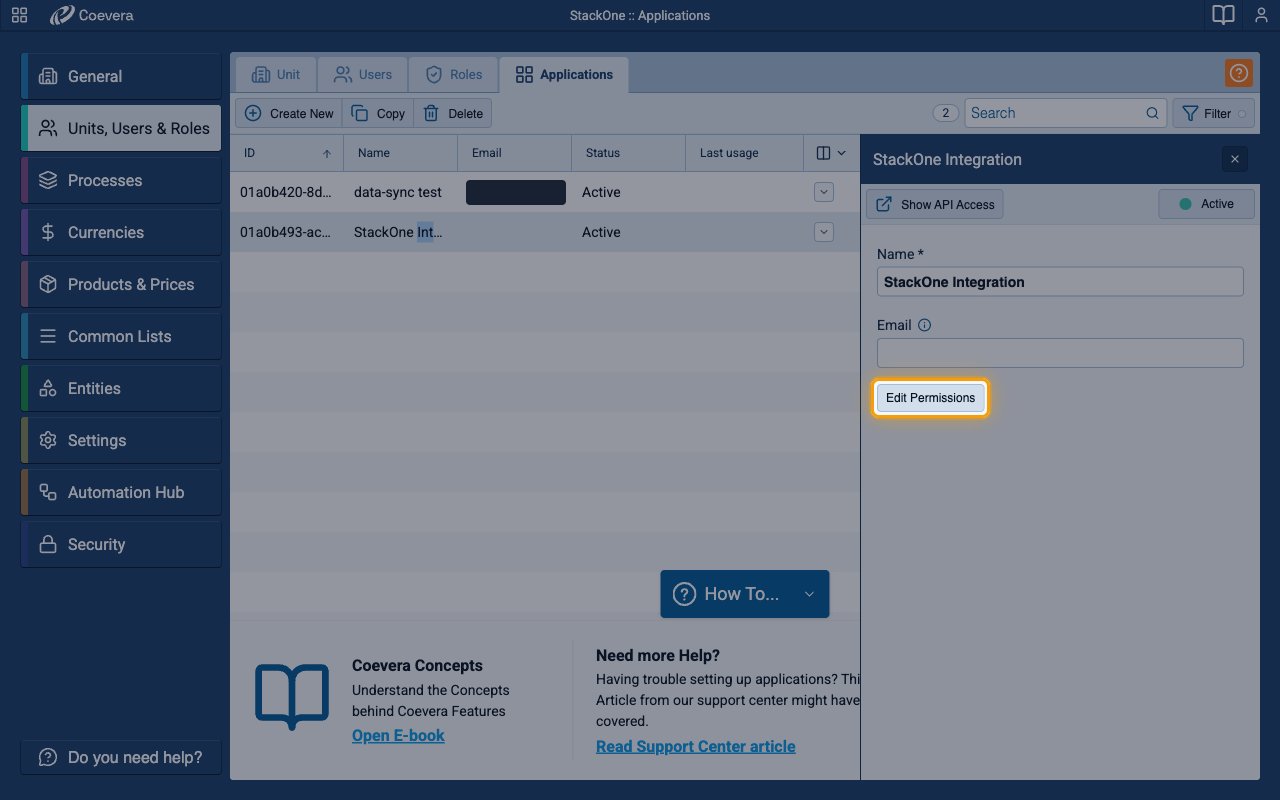1280x800 pixels.
Task: Click the Name input field
Action: point(1060,282)
